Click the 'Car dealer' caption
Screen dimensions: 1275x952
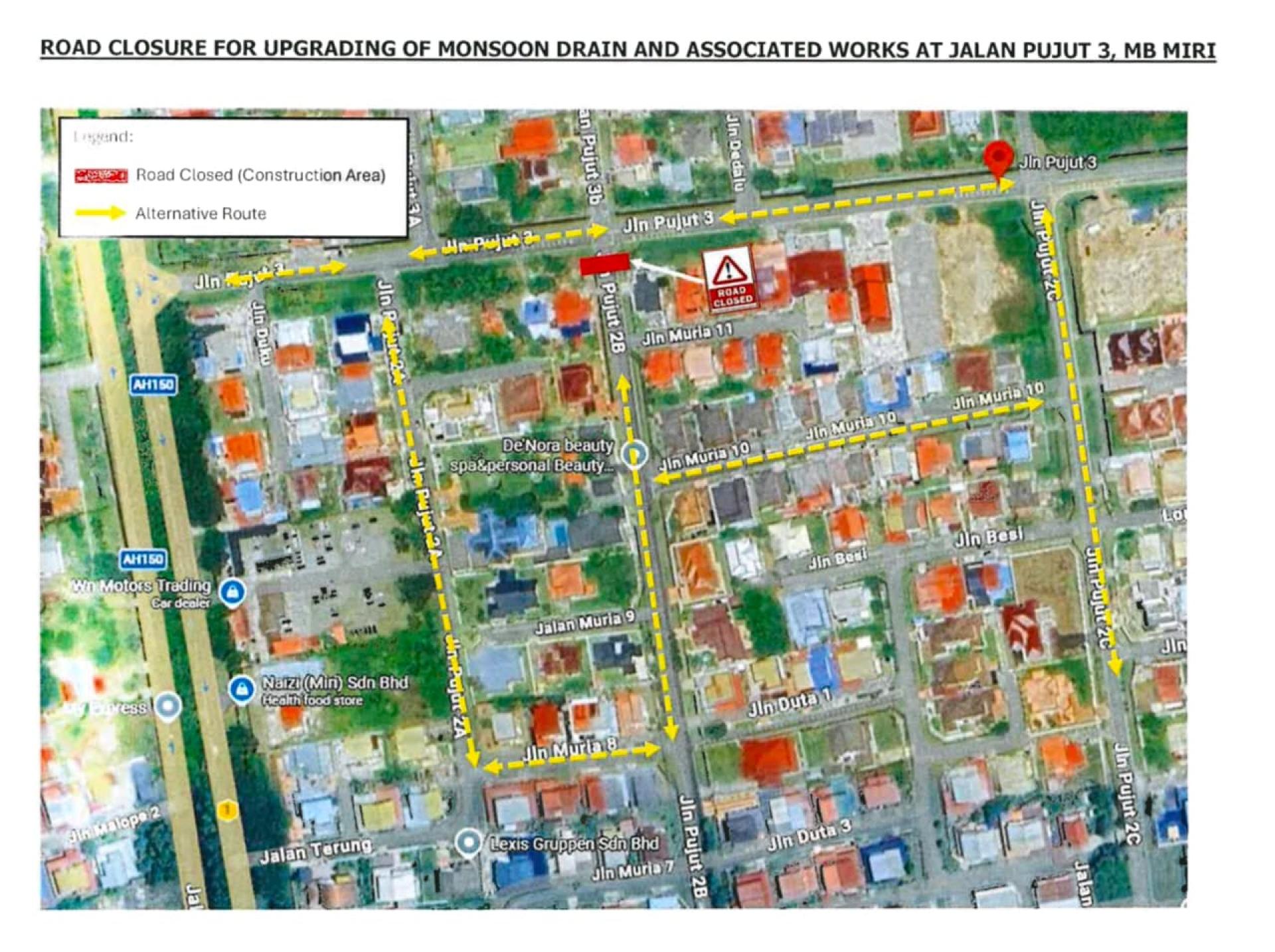pyautogui.click(x=181, y=603)
